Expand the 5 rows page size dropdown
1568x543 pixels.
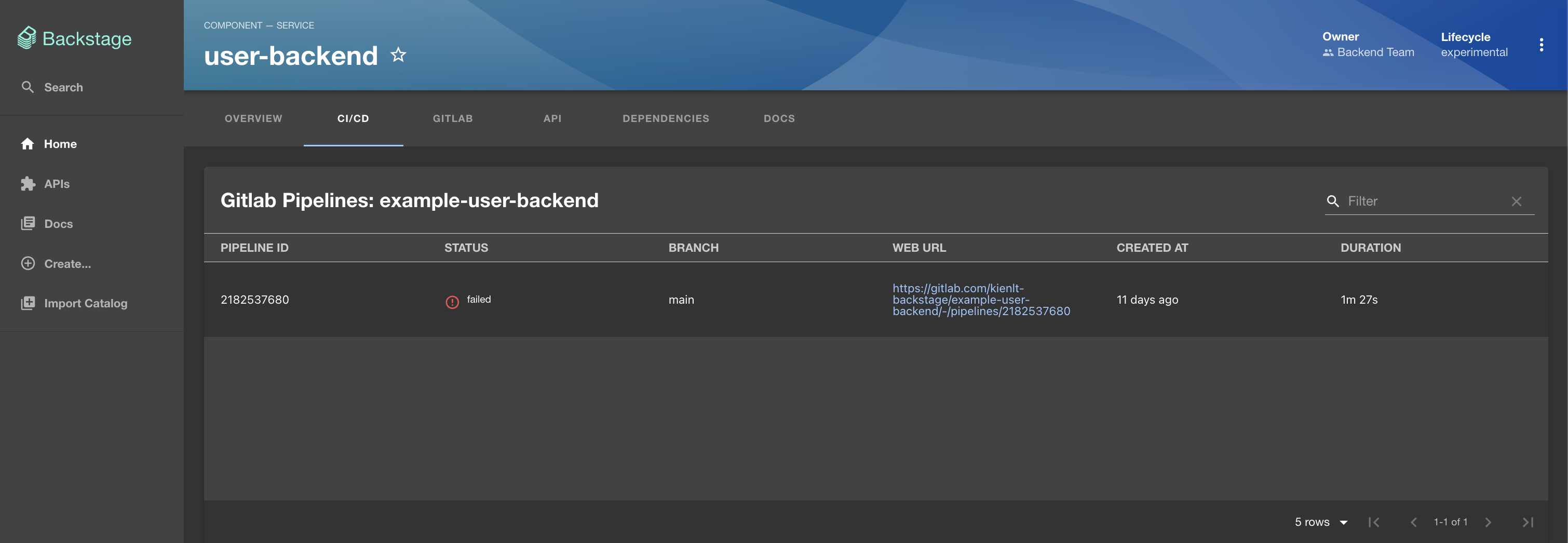click(x=1321, y=522)
